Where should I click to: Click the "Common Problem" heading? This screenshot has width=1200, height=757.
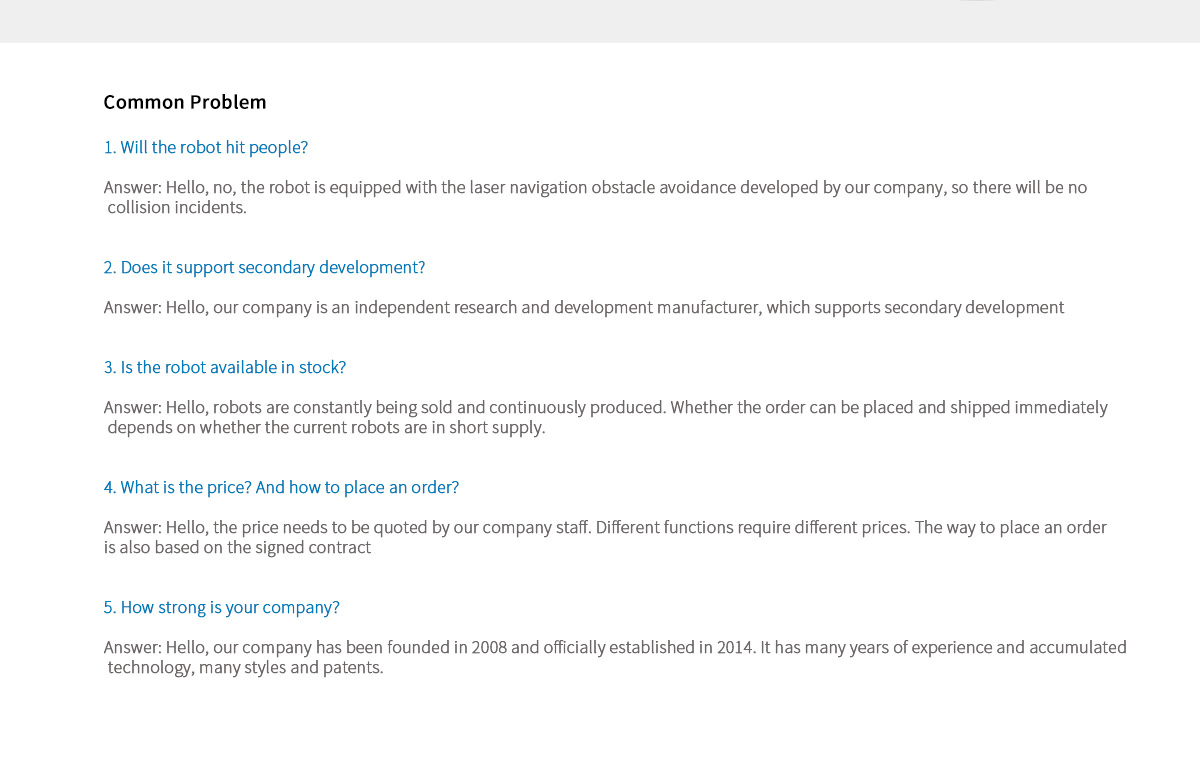185,102
